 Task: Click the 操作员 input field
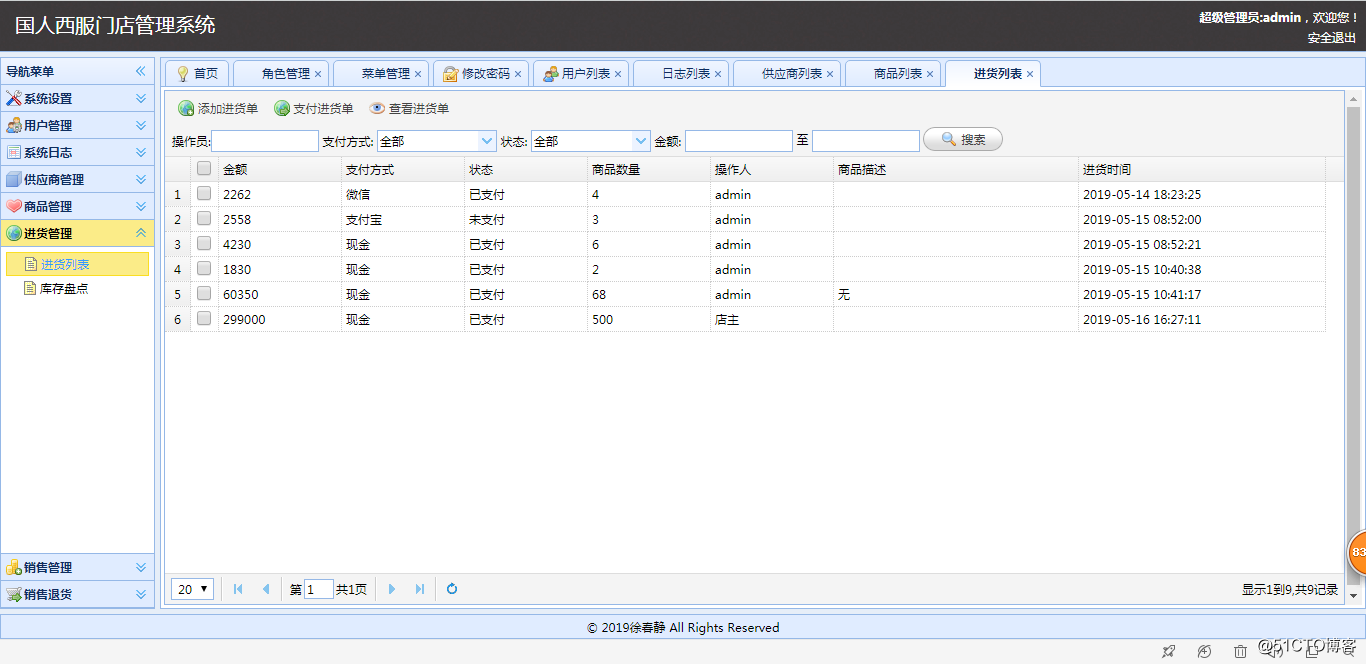[265, 141]
